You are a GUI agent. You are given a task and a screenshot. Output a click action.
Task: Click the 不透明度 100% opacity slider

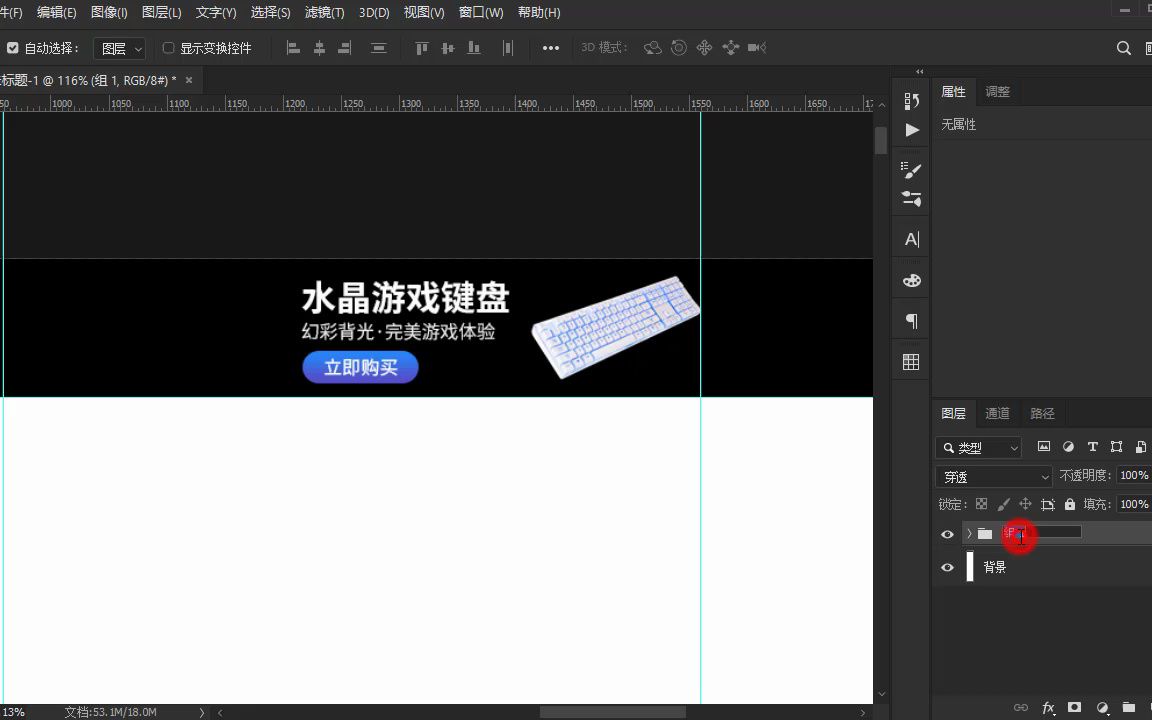tap(1134, 476)
